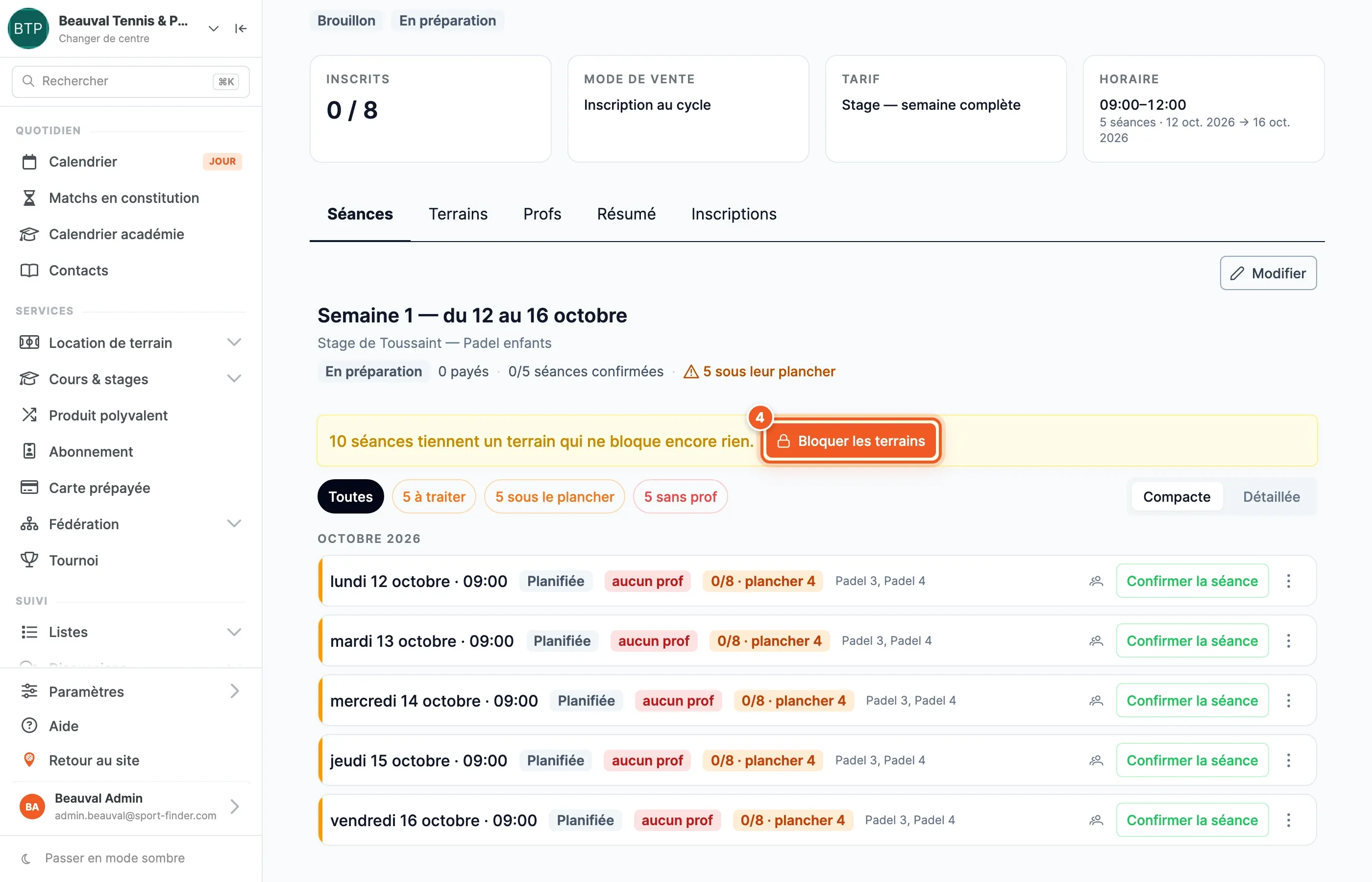Viewport: 1372px width, 882px height.
Task: Click the Rechercher search field
Action: click(130, 81)
